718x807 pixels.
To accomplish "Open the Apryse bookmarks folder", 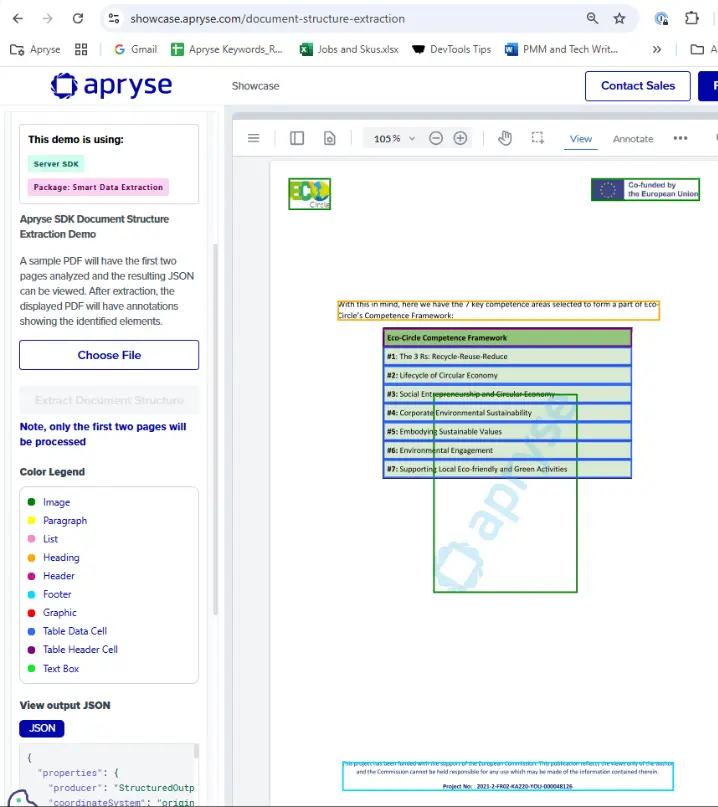I will pyautogui.click(x=35, y=49).
